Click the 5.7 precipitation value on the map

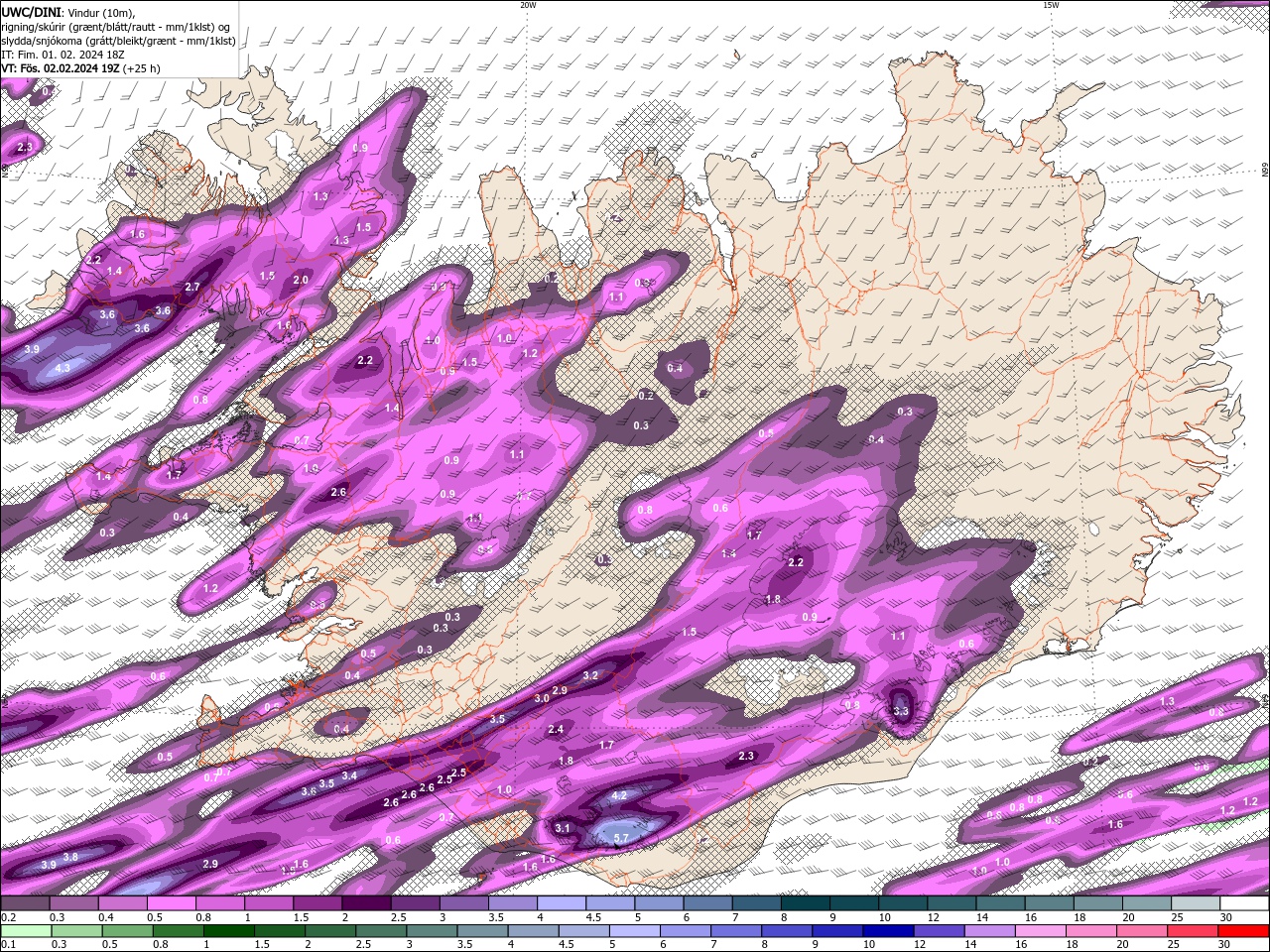point(621,838)
